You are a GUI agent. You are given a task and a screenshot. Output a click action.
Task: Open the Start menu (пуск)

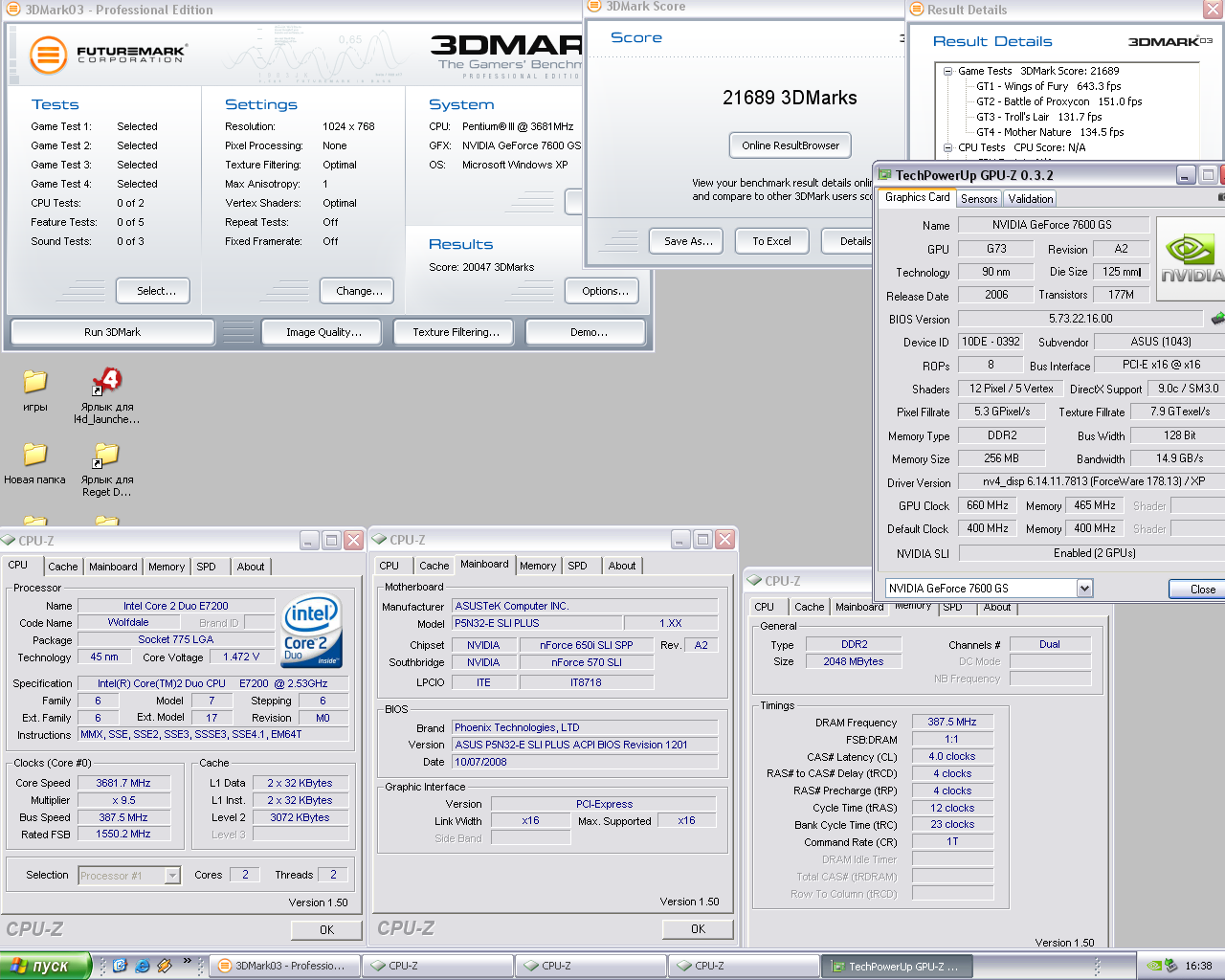(45, 966)
